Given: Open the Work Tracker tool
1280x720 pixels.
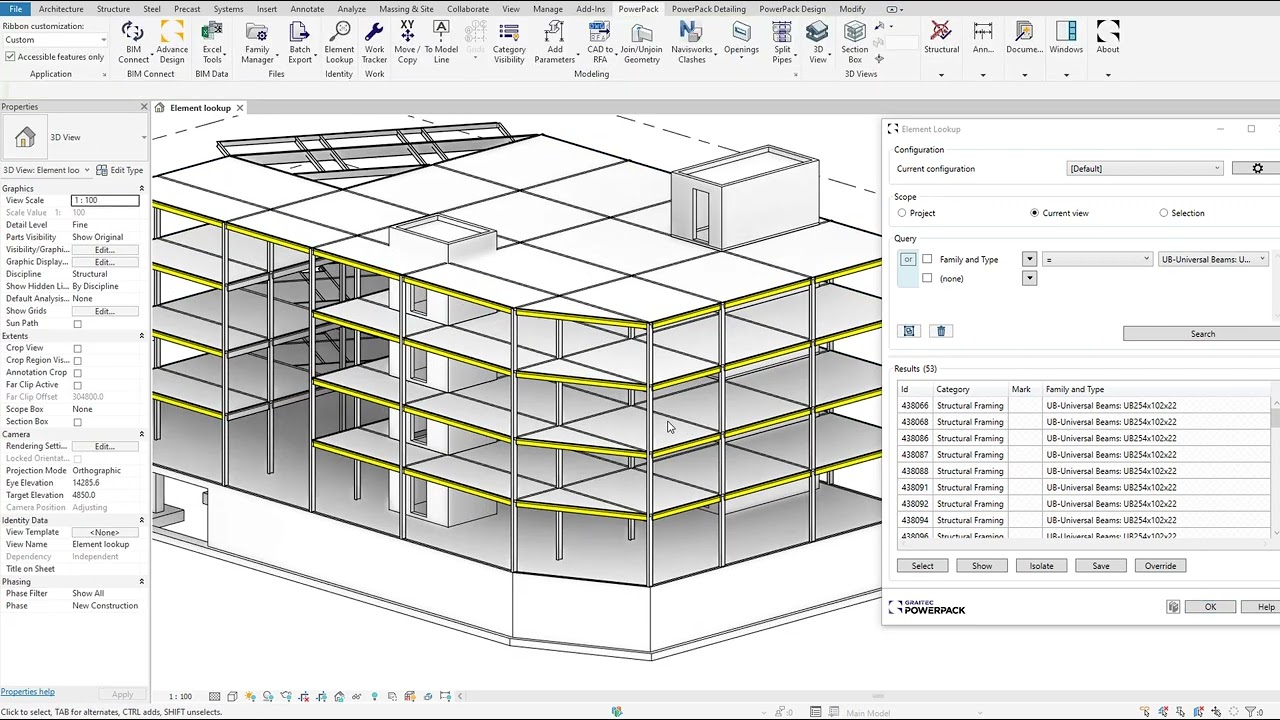Looking at the screenshot, I should pyautogui.click(x=374, y=42).
